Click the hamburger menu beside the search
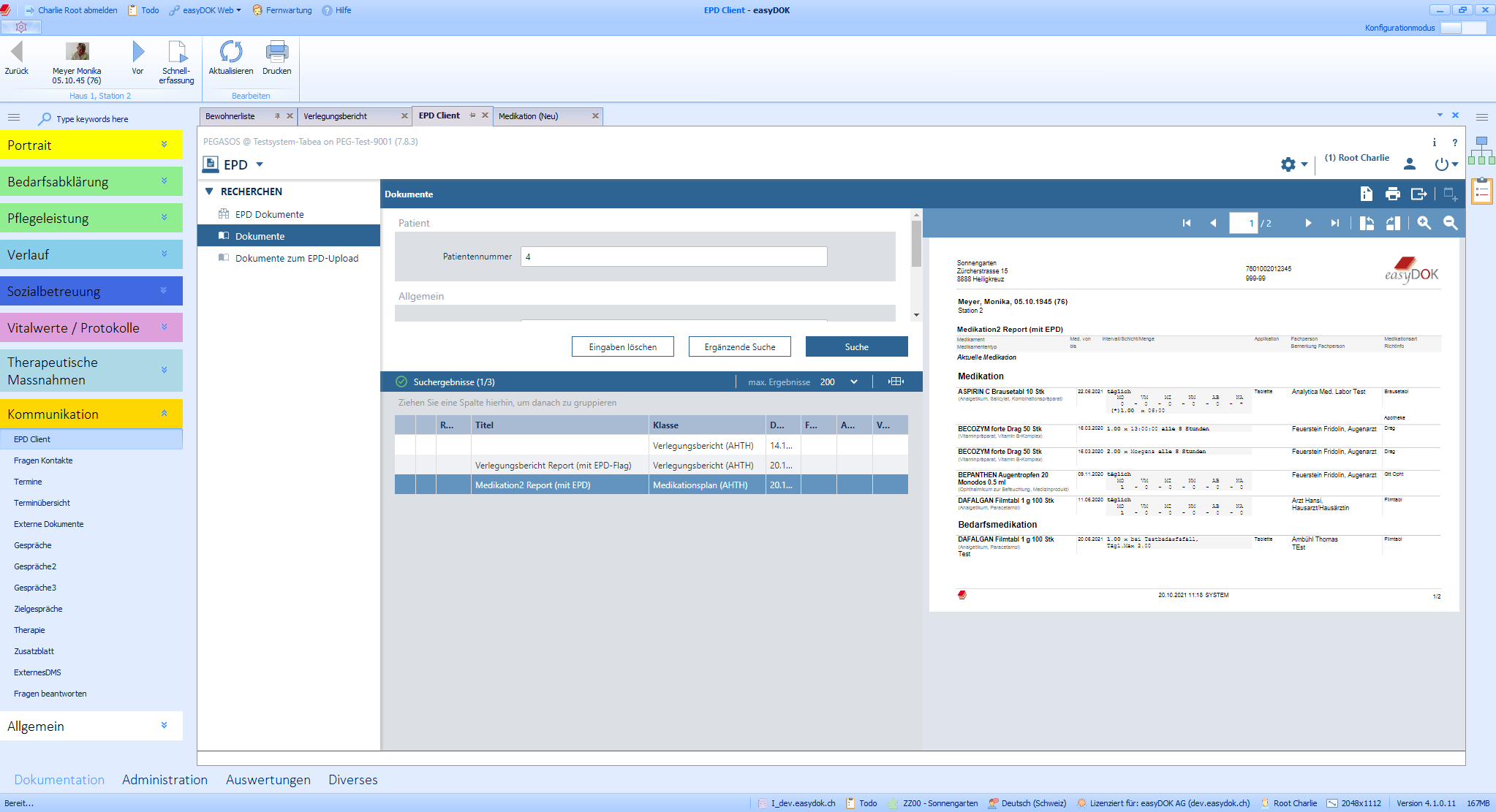Viewport: 1496px width, 812px height. coord(14,118)
